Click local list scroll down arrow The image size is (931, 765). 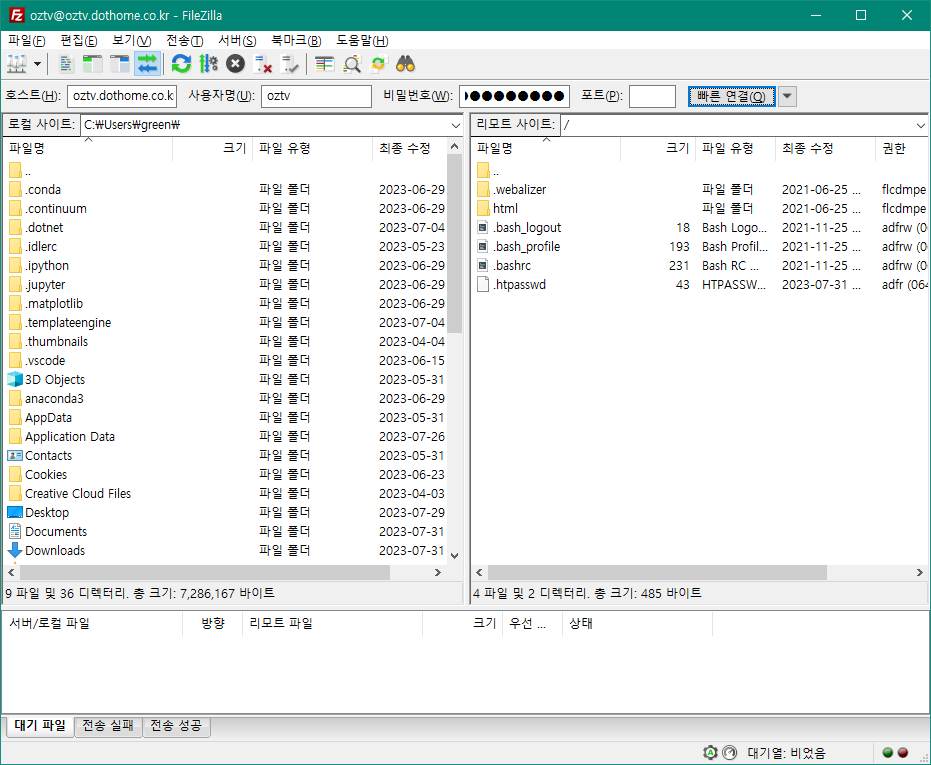click(x=454, y=556)
